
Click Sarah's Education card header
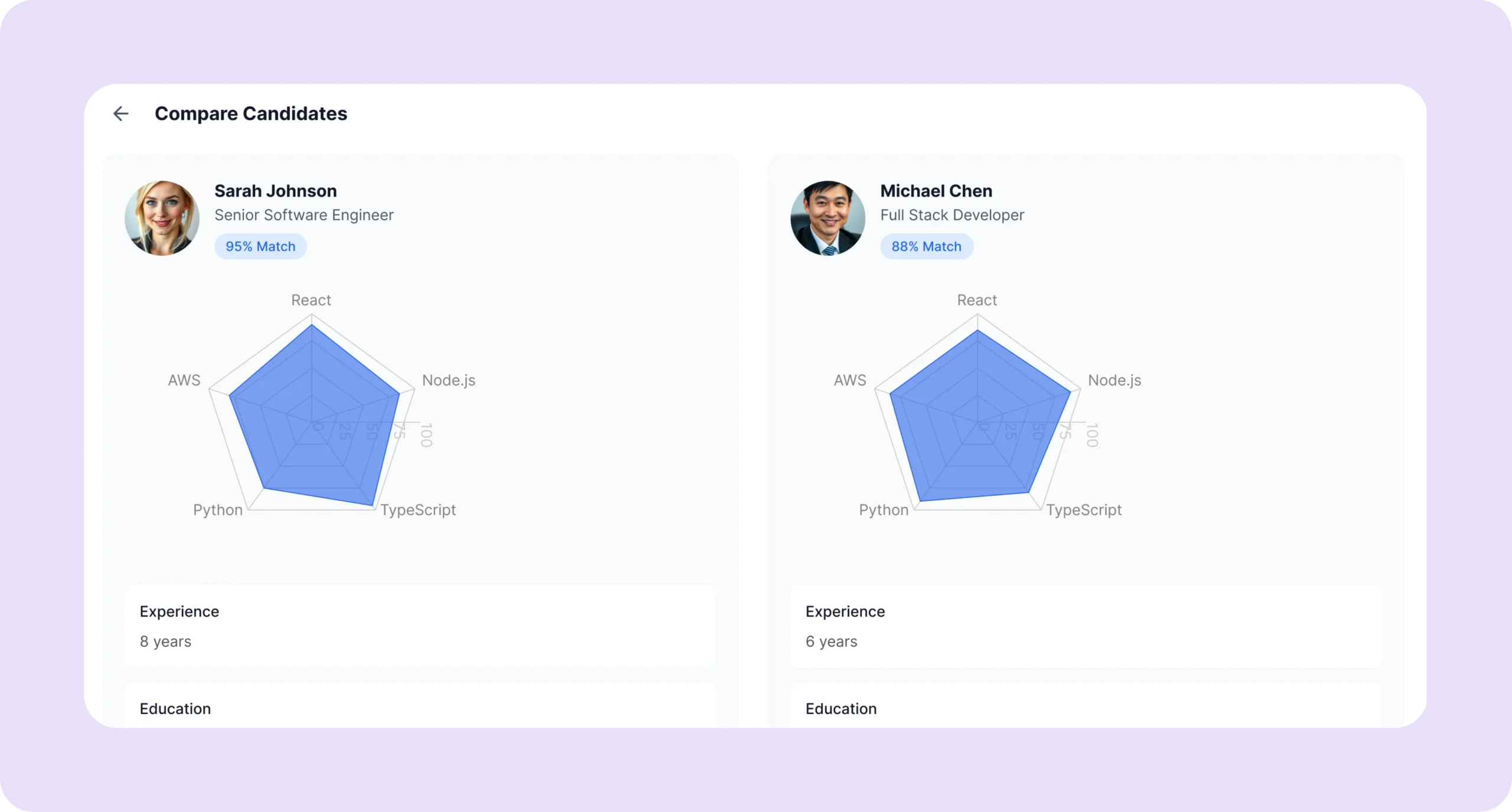click(x=175, y=709)
